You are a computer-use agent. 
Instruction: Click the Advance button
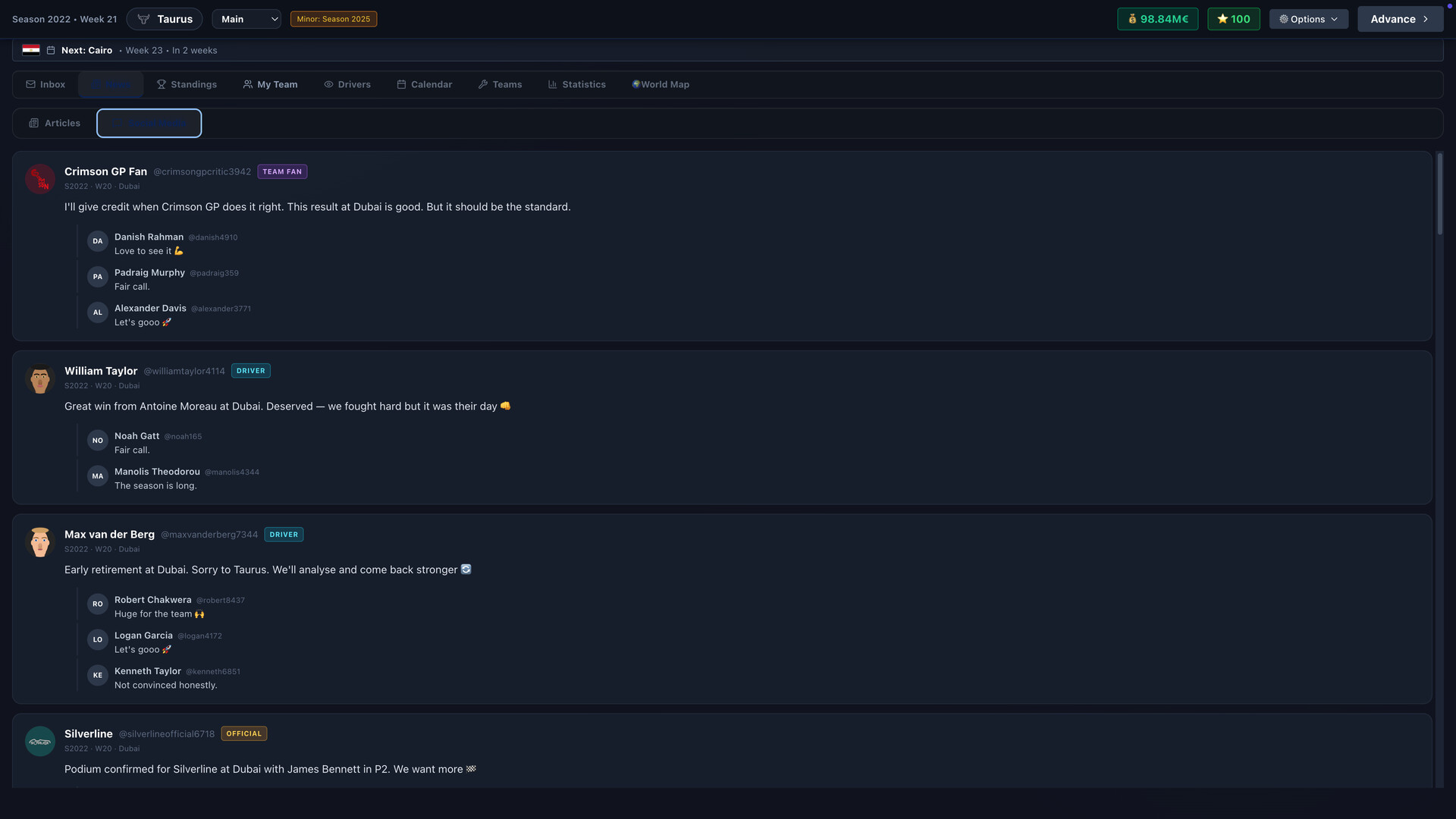pos(1400,19)
